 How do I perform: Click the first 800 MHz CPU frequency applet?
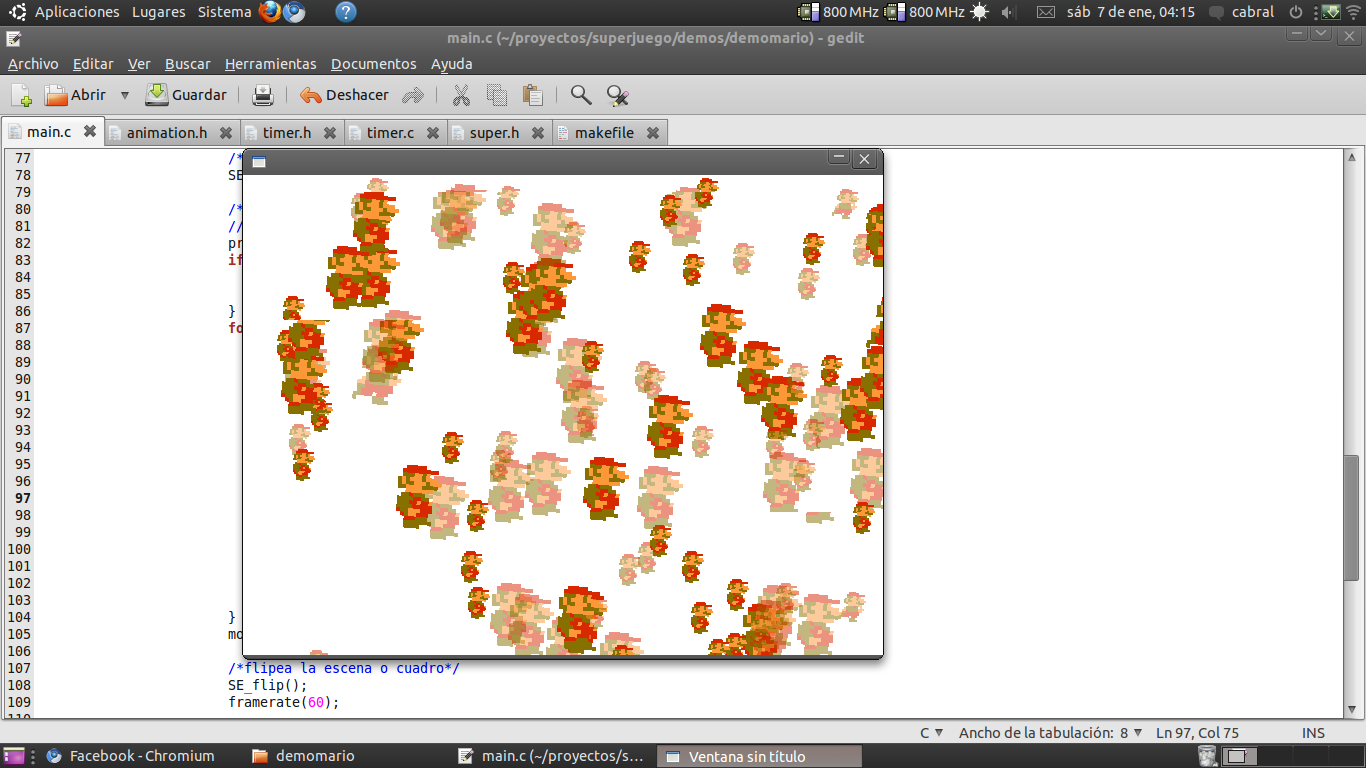[x=838, y=12]
